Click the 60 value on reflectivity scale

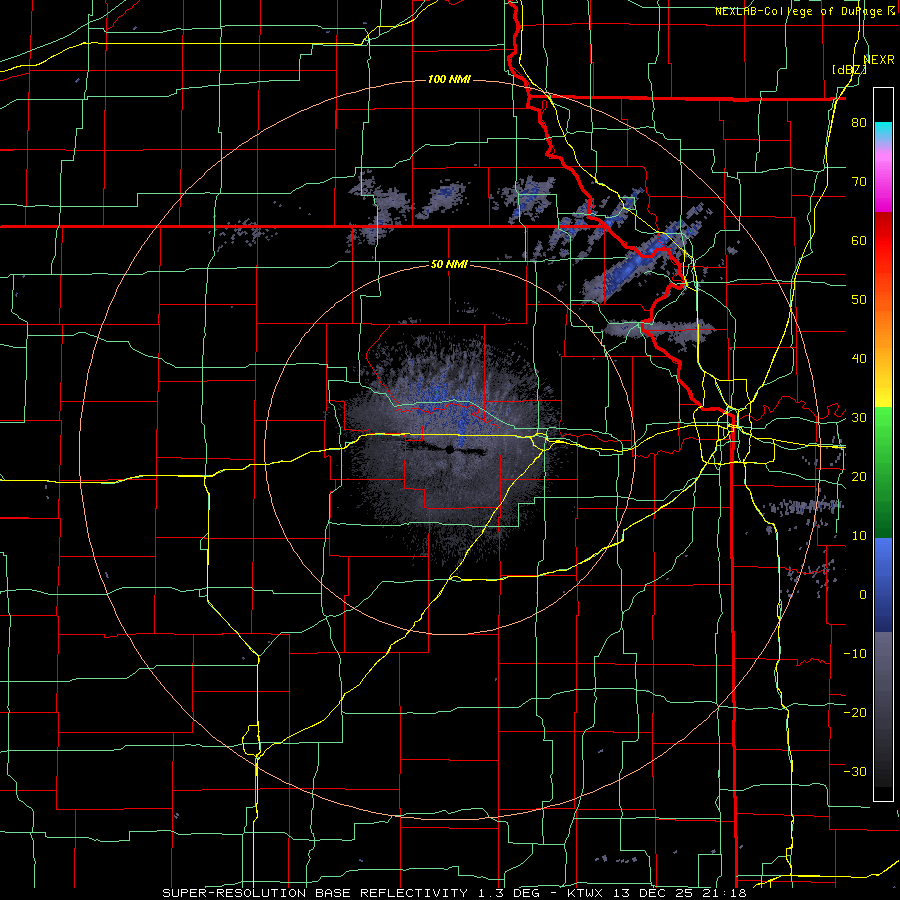click(x=859, y=240)
